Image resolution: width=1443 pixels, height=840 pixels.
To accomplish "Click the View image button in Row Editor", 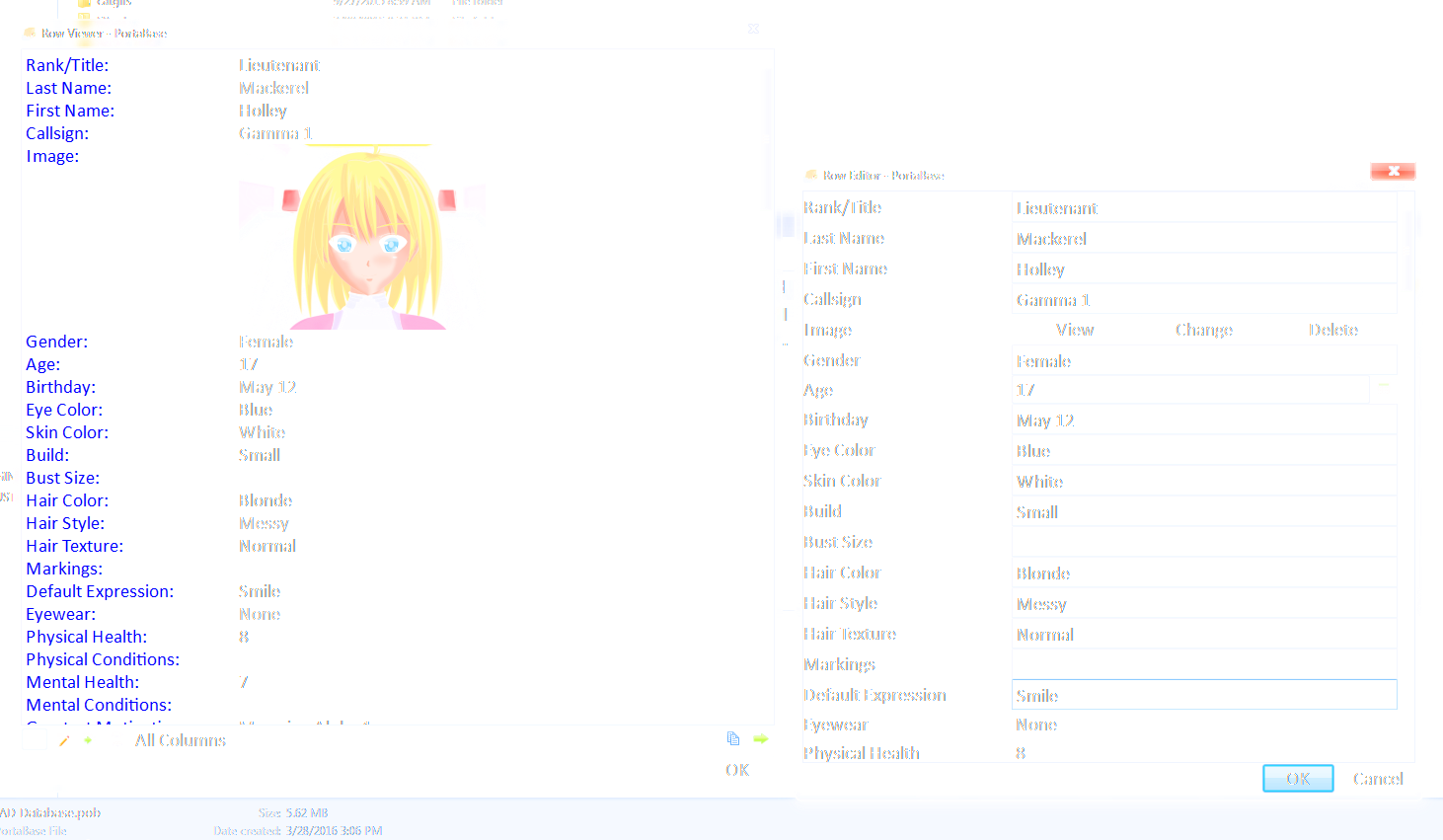I will [x=1075, y=330].
